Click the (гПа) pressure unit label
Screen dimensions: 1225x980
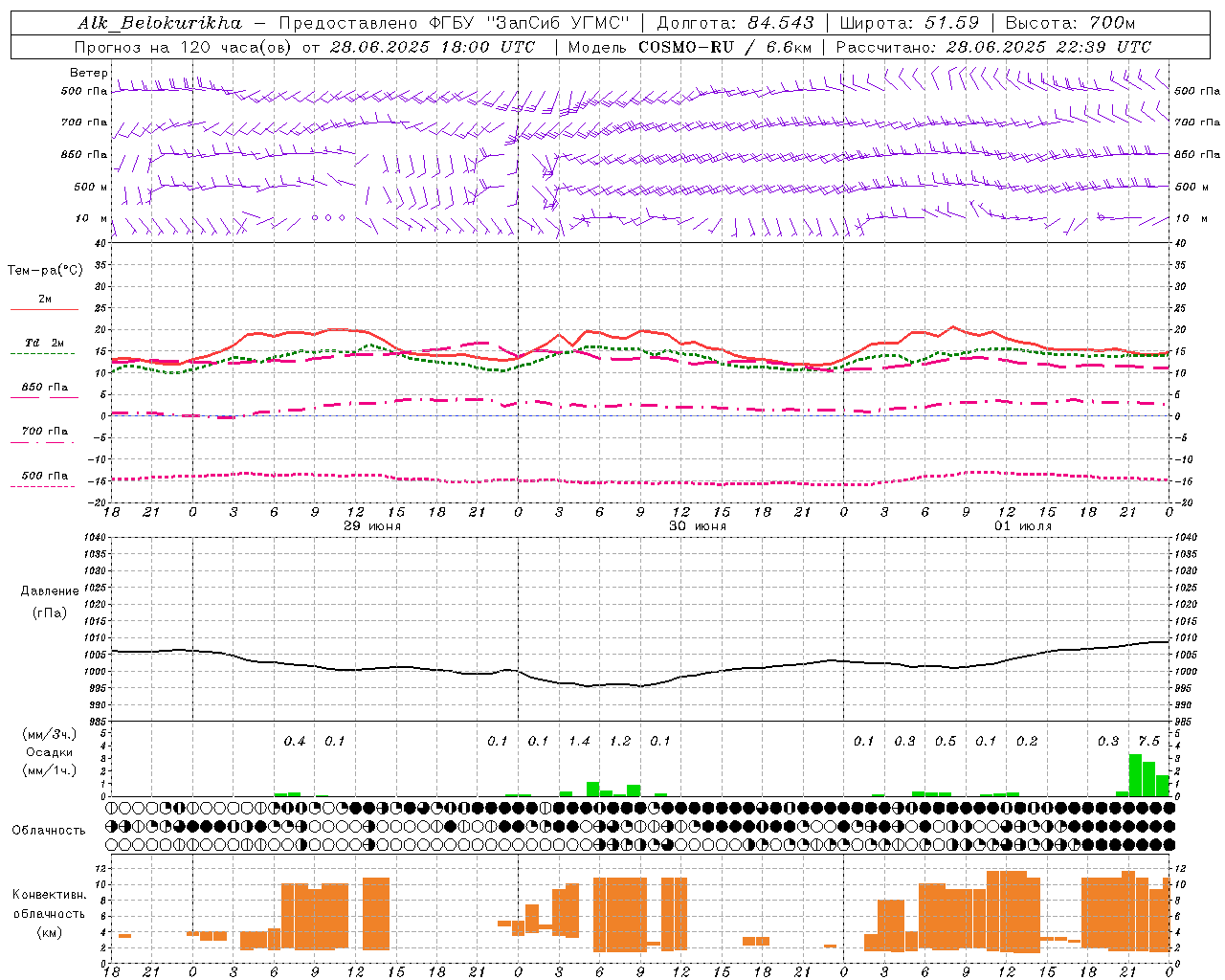tap(50, 613)
